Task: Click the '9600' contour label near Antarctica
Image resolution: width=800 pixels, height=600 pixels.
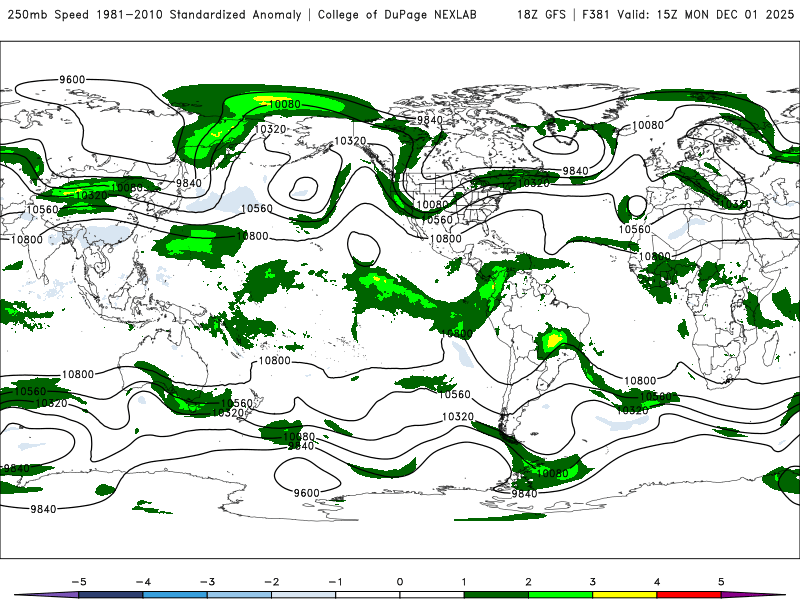Action: click(x=306, y=493)
